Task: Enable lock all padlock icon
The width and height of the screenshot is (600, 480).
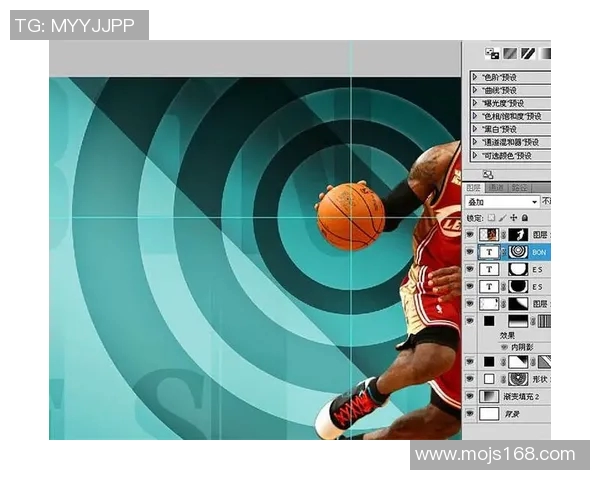Action: point(525,218)
